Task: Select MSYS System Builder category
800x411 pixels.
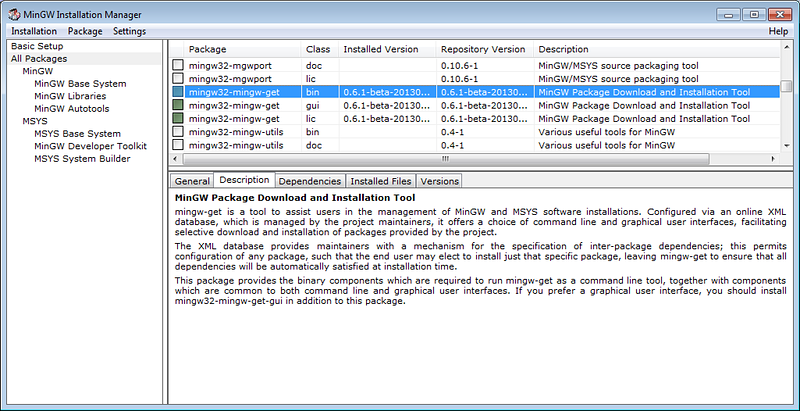Action: click(x=82, y=159)
